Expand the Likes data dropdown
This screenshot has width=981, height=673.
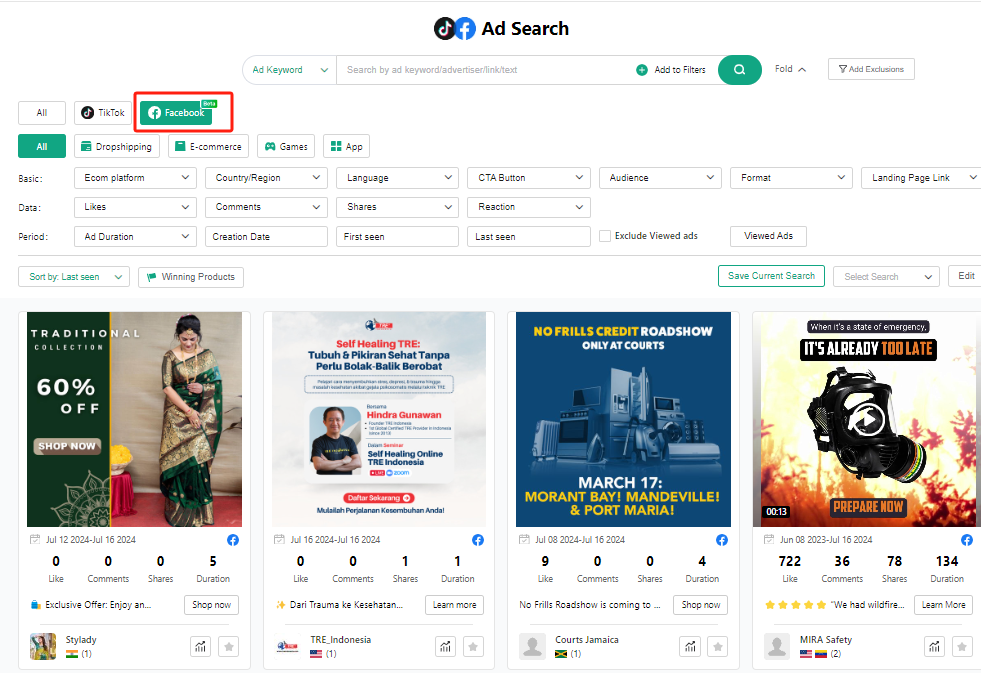[135, 207]
